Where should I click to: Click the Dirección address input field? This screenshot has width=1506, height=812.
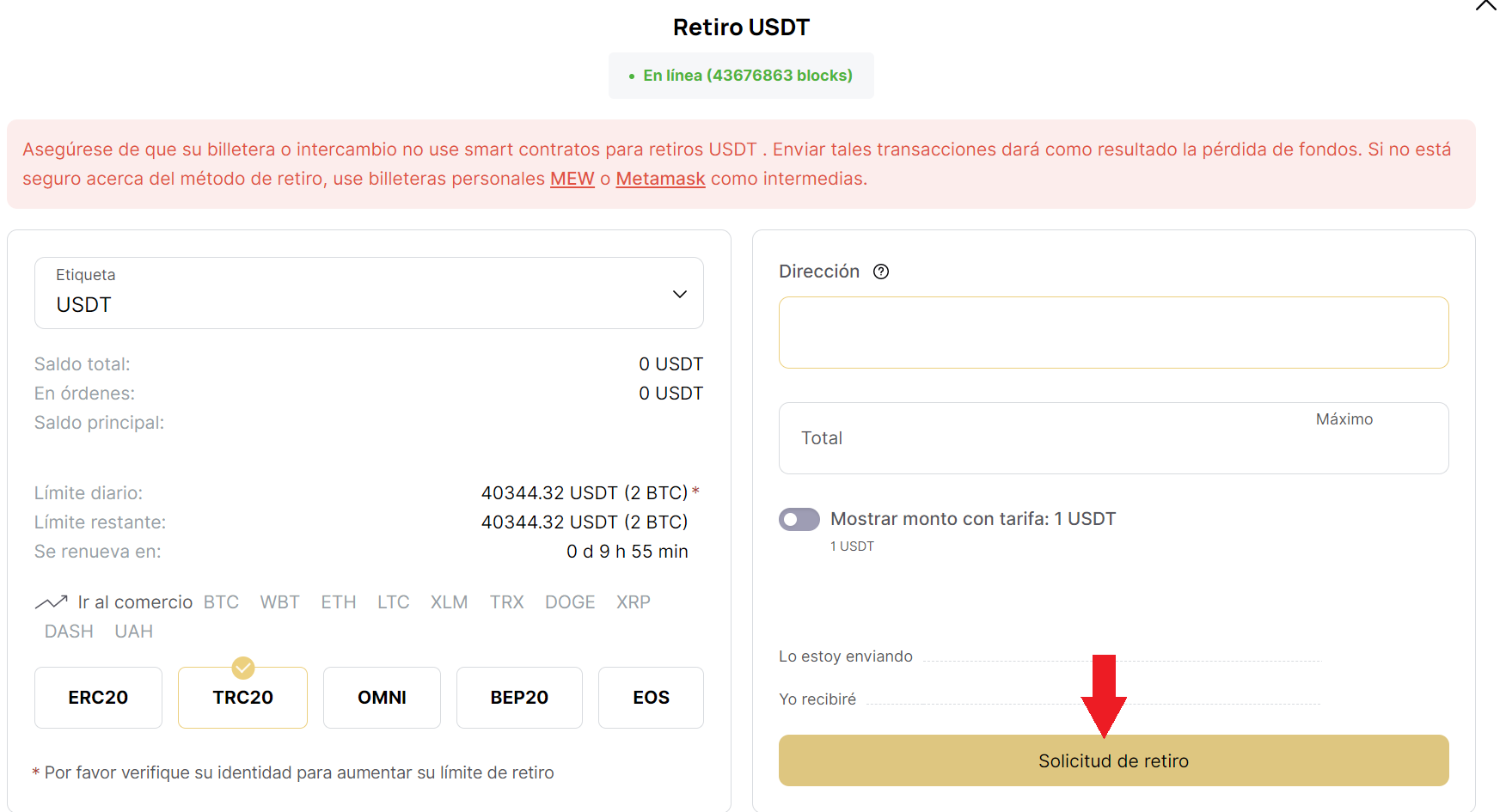coord(1113,333)
